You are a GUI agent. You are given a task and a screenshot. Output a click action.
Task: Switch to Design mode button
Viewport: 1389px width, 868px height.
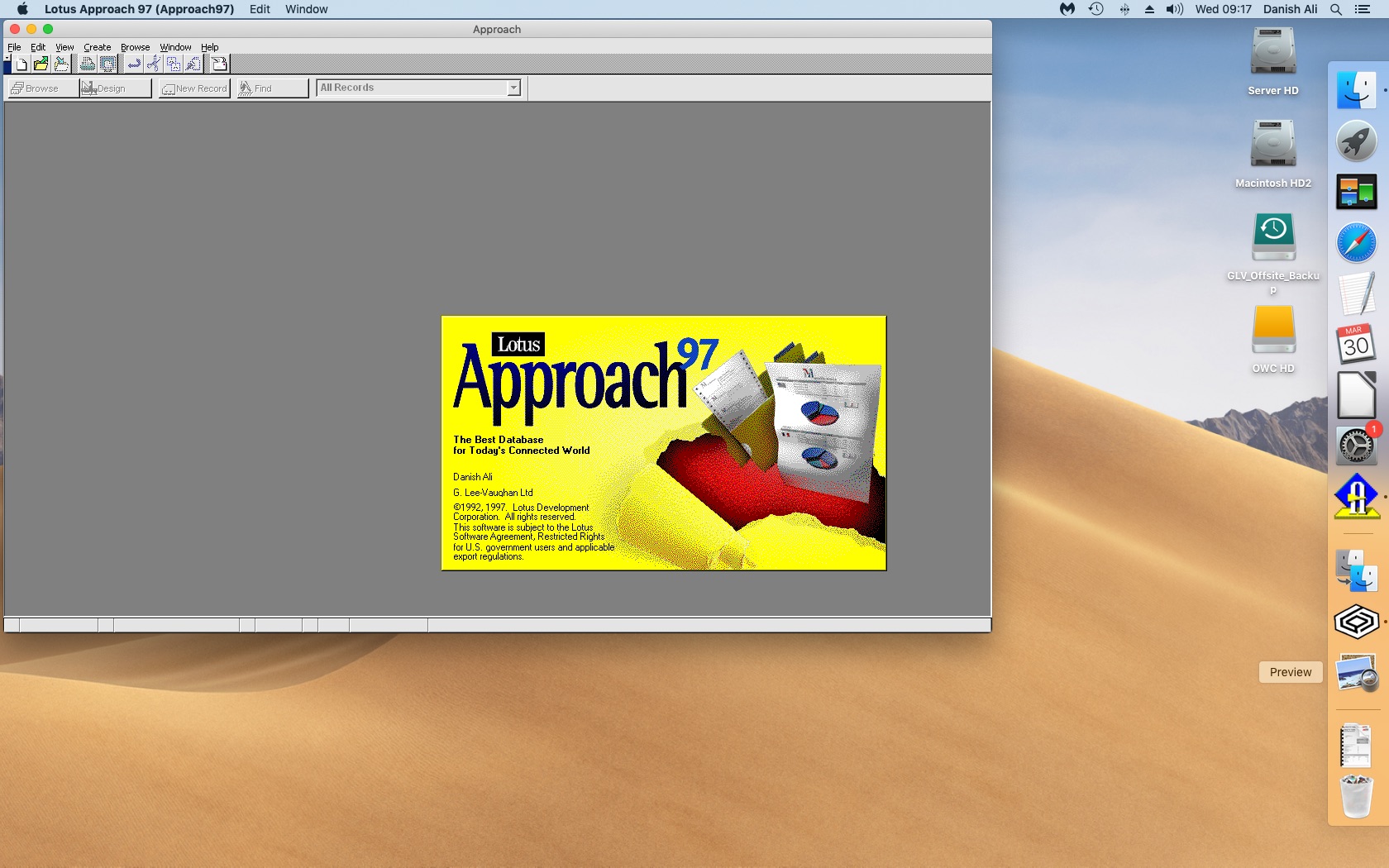(115, 88)
